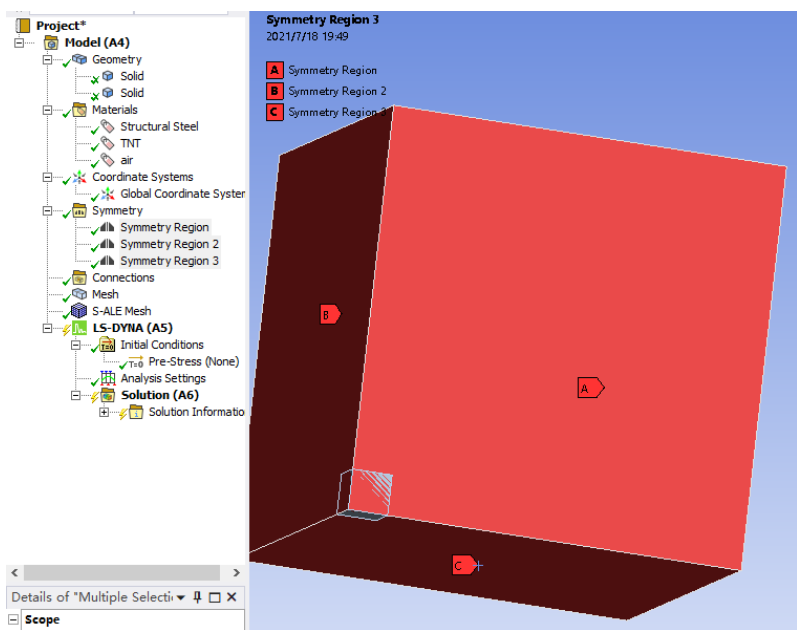Click the Connections folder icon

80,278
